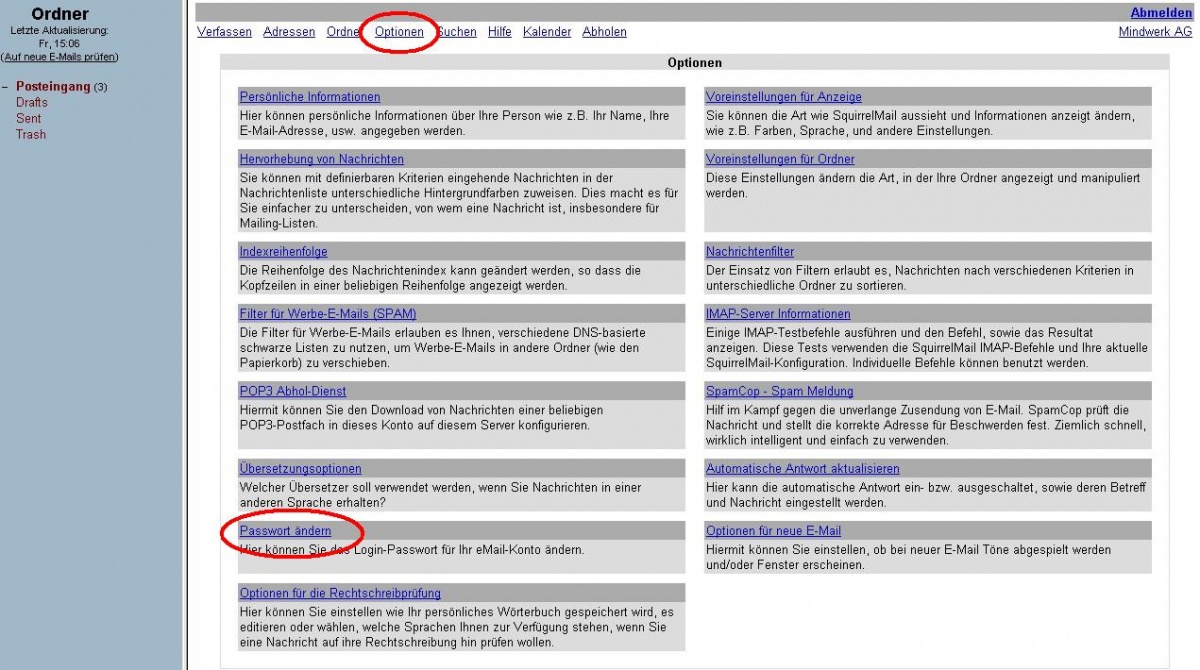This screenshot has height=670, width=1200.
Task: Open the Mindwerk AG link
Action: (x=1155, y=32)
